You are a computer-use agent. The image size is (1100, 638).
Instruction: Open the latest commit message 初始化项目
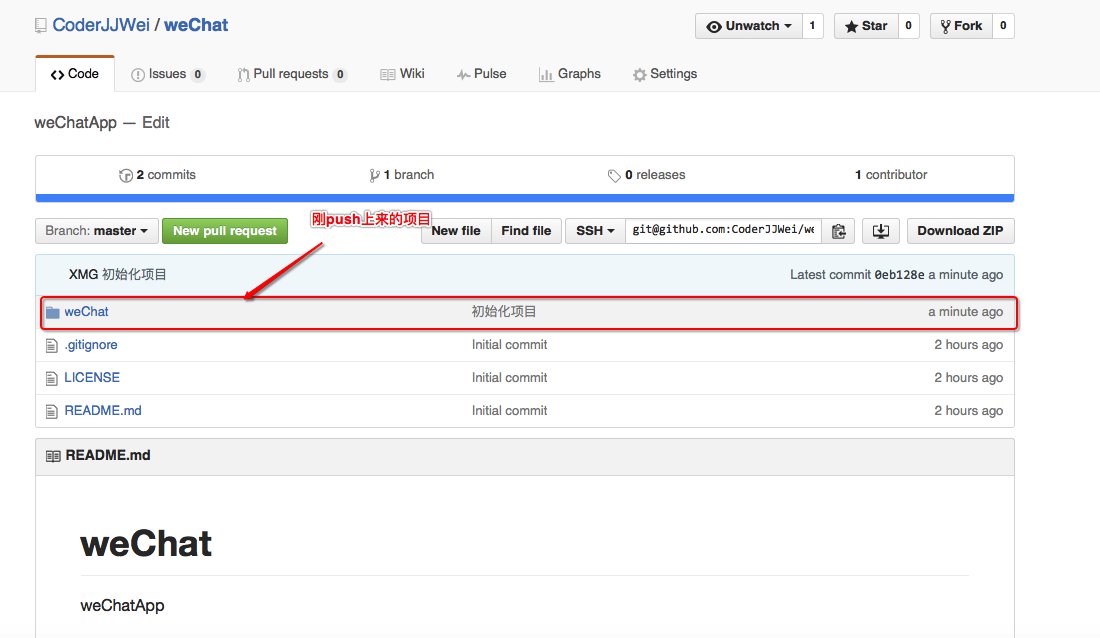[134, 274]
